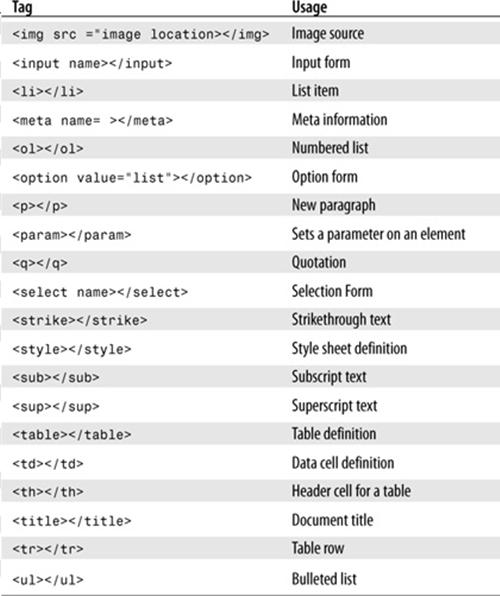
Task: Select the 'Table definition' usage text
Action: (x=334, y=434)
